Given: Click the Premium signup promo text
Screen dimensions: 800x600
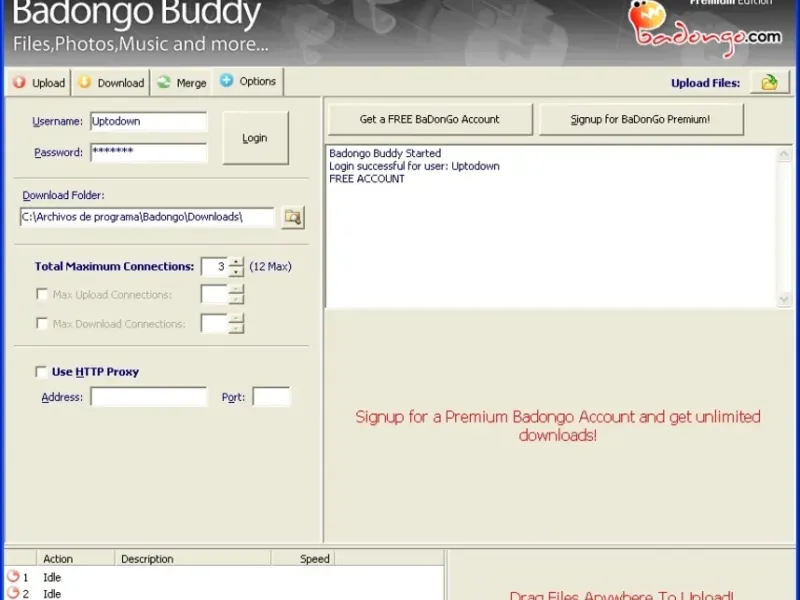Looking at the screenshot, I should [558, 426].
